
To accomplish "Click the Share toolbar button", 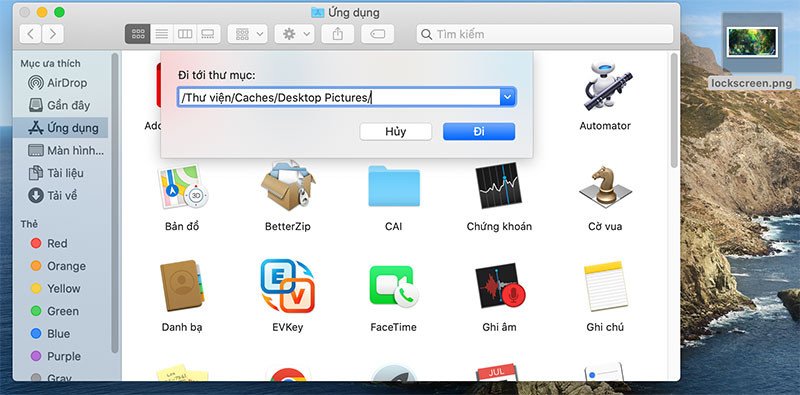I will (x=337, y=34).
